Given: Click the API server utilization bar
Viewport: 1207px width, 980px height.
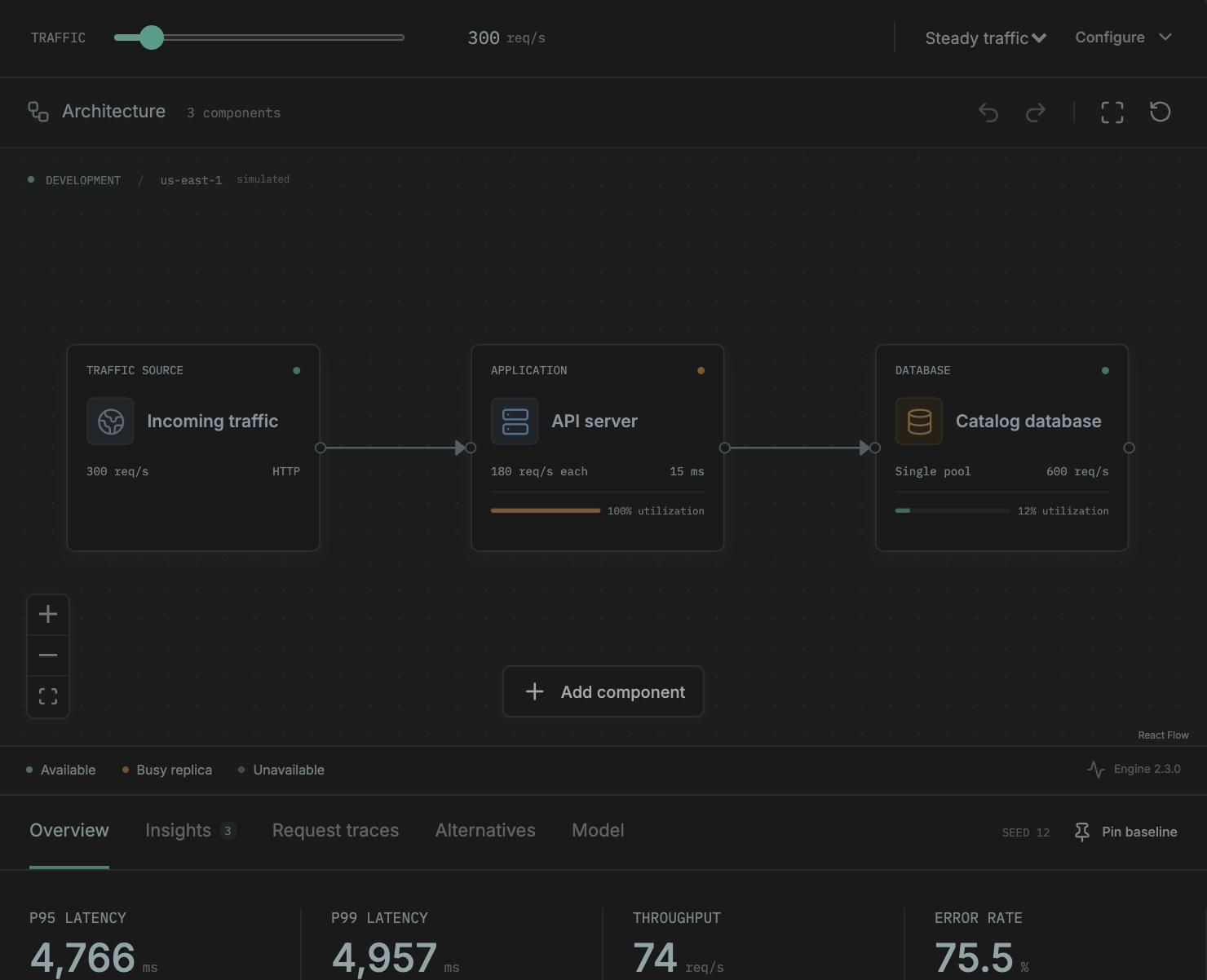Looking at the screenshot, I should click(546, 510).
